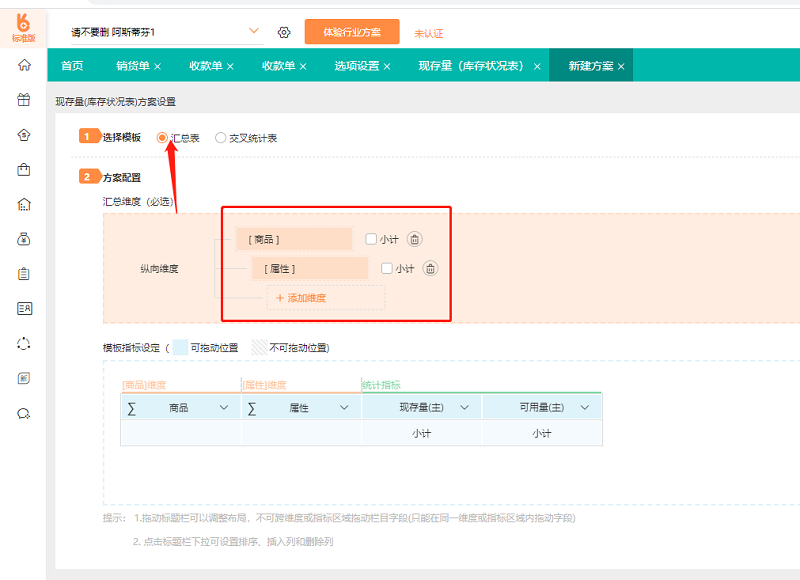Viewport: 800px width, 580px height.
Task: Open the money bag icon in sidebar
Action: 24,239
